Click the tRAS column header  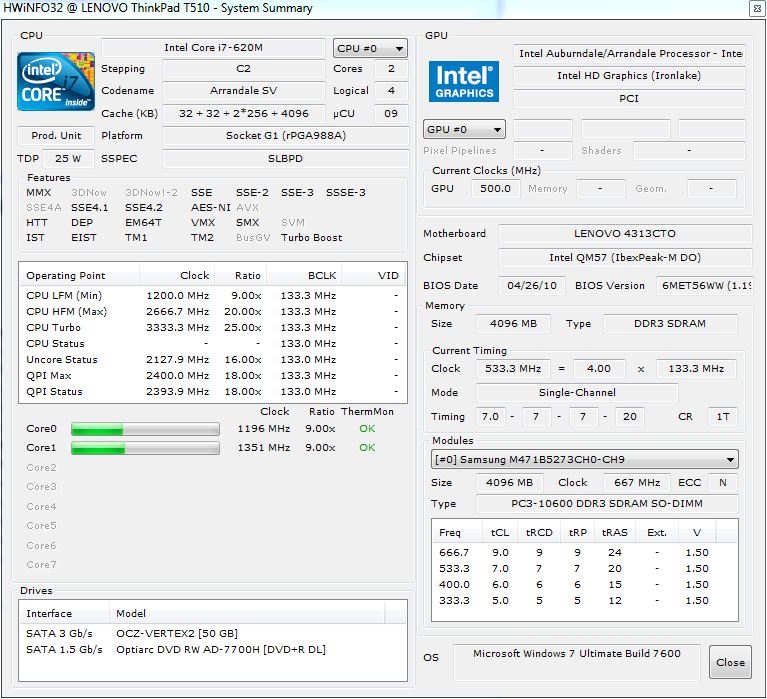tap(614, 532)
